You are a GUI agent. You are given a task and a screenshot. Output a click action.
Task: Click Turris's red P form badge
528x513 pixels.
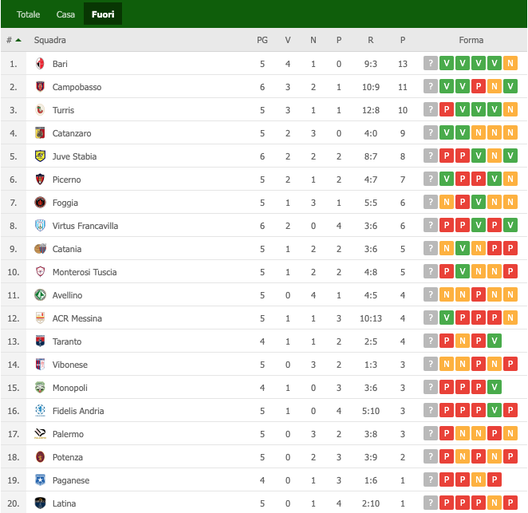(x=447, y=109)
